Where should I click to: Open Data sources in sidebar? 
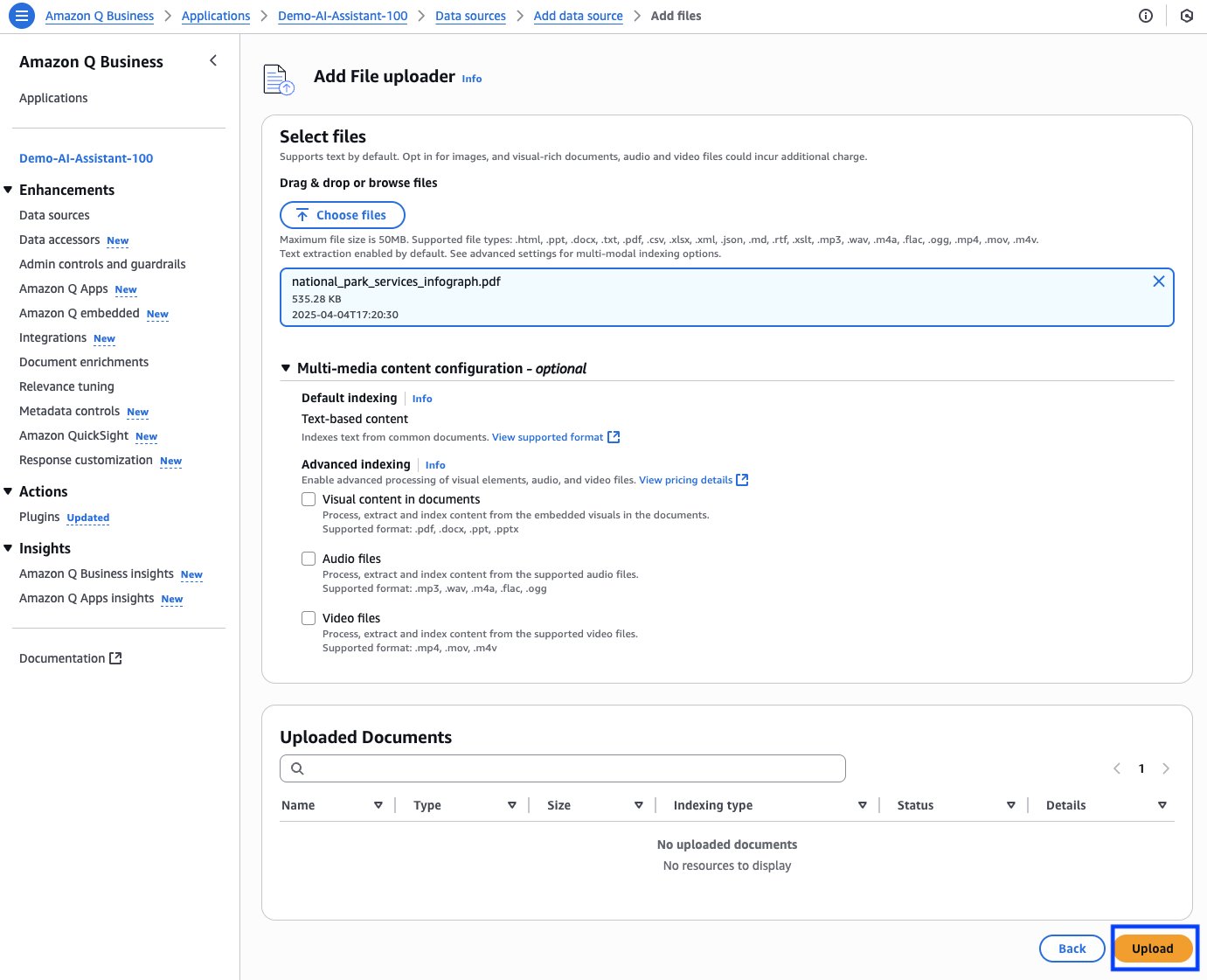tap(54, 215)
